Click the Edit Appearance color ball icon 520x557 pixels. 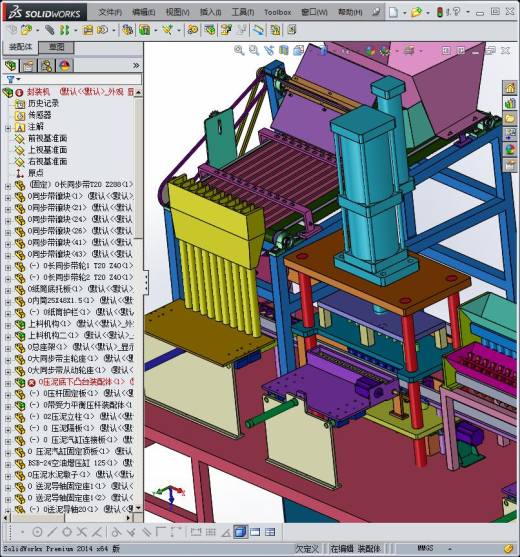click(x=370, y=51)
